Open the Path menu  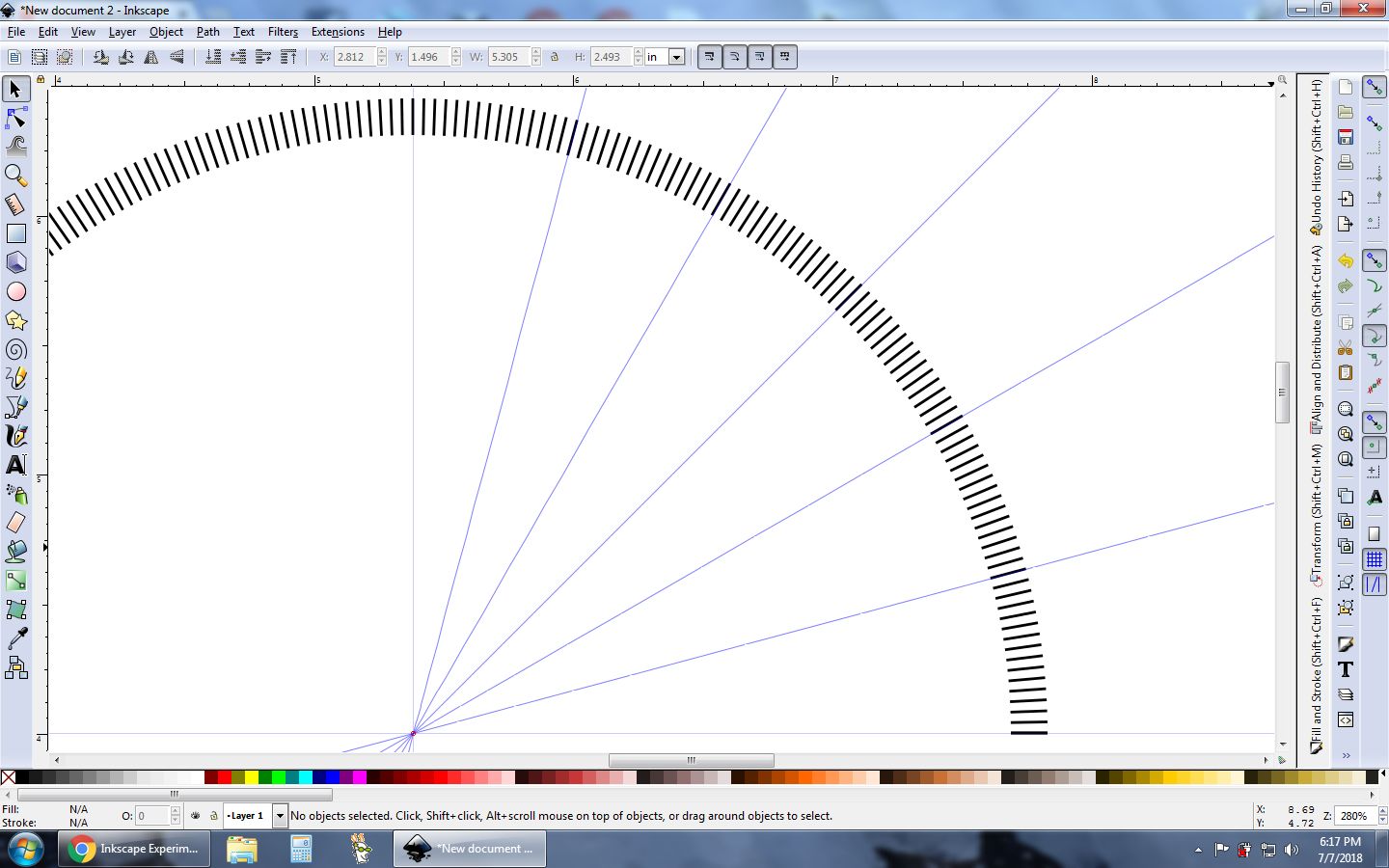[207, 32]
